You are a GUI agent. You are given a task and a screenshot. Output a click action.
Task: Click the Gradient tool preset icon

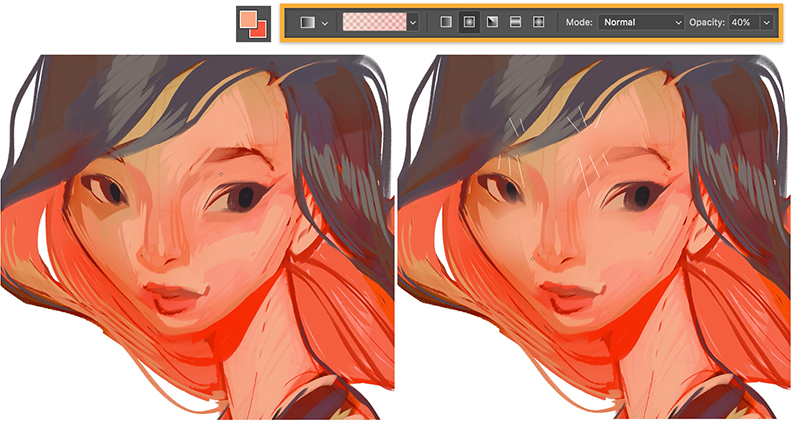(x=307, y=22)
